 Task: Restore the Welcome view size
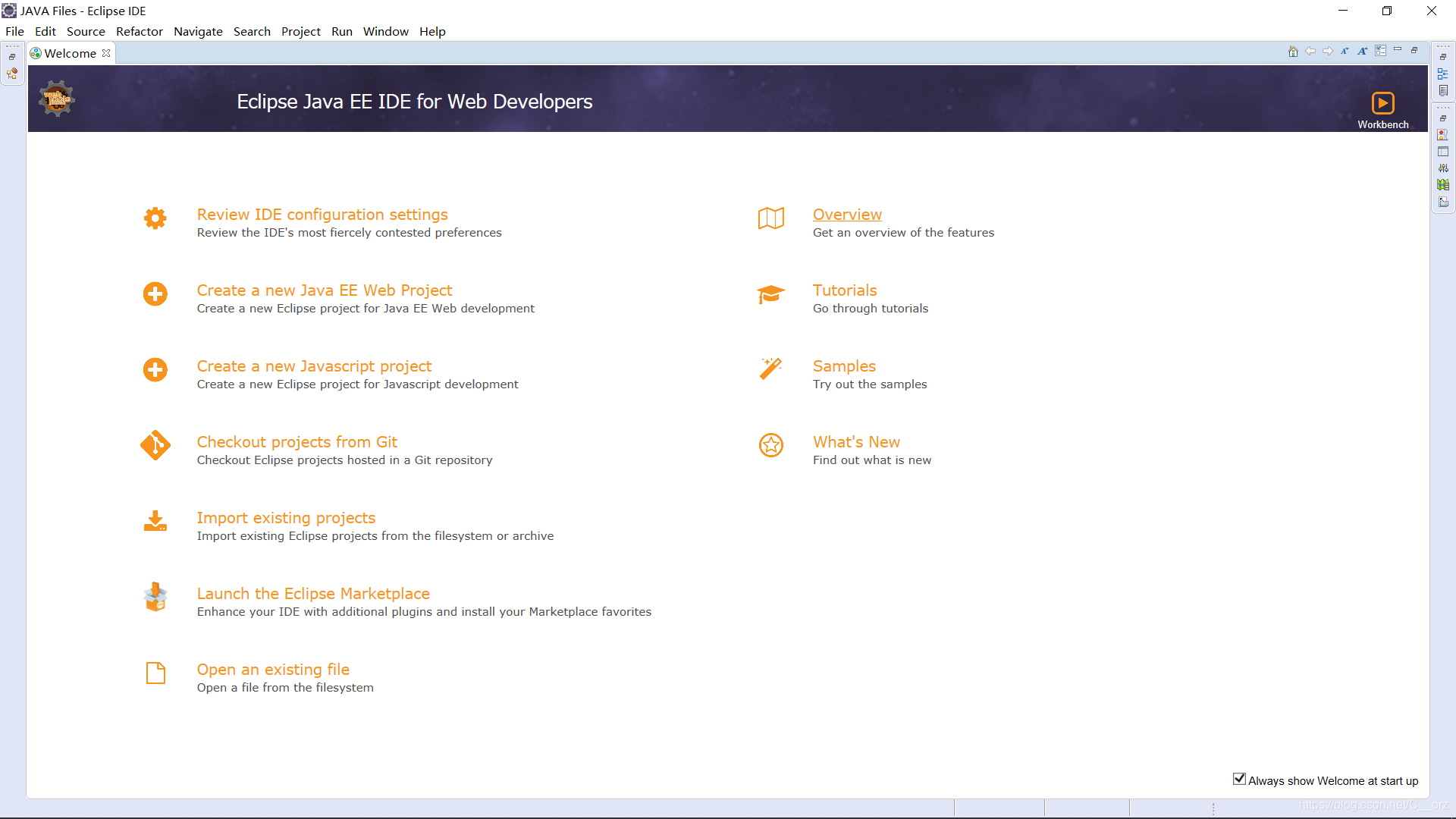(x=1414, y=50)
